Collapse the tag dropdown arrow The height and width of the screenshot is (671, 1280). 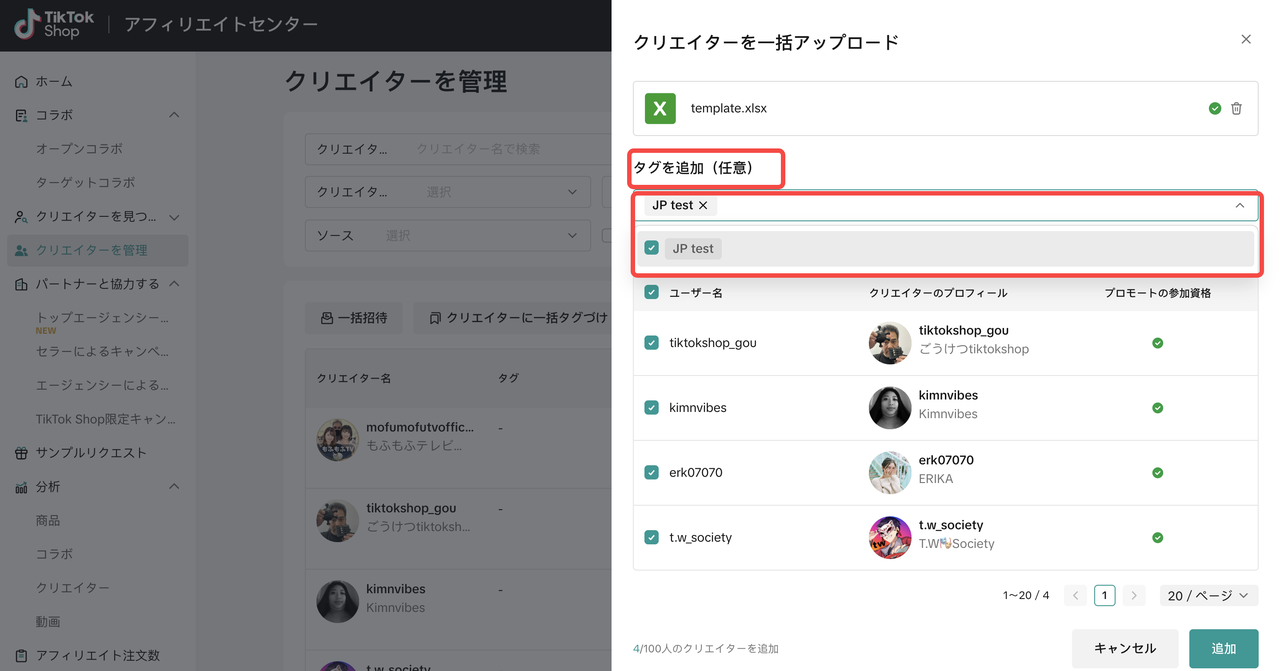point(1240,205)
